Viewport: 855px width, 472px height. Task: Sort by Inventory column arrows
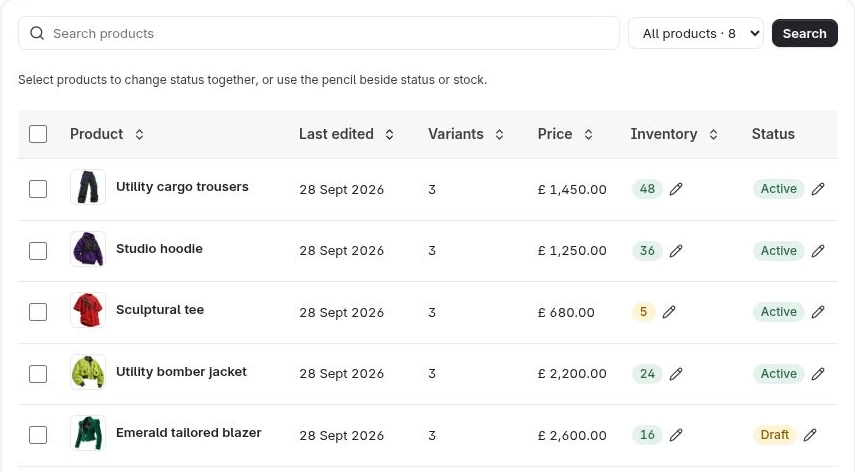coord(713,135)
